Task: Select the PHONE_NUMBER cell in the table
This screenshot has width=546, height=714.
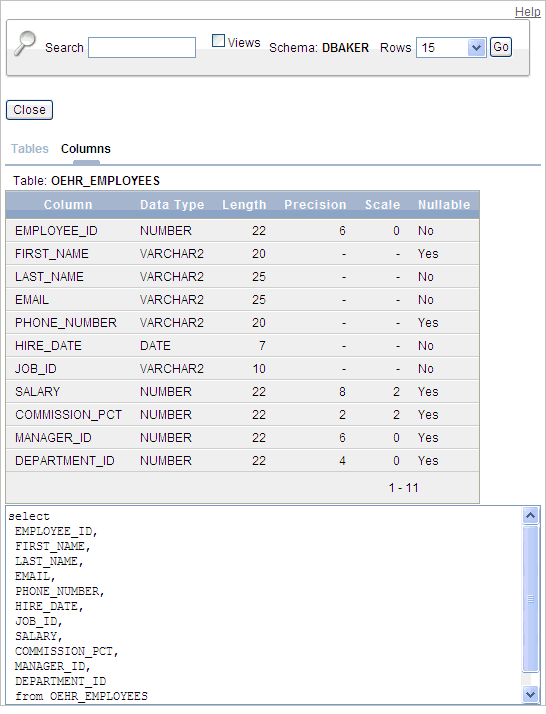Action: [x=66, y=323]
